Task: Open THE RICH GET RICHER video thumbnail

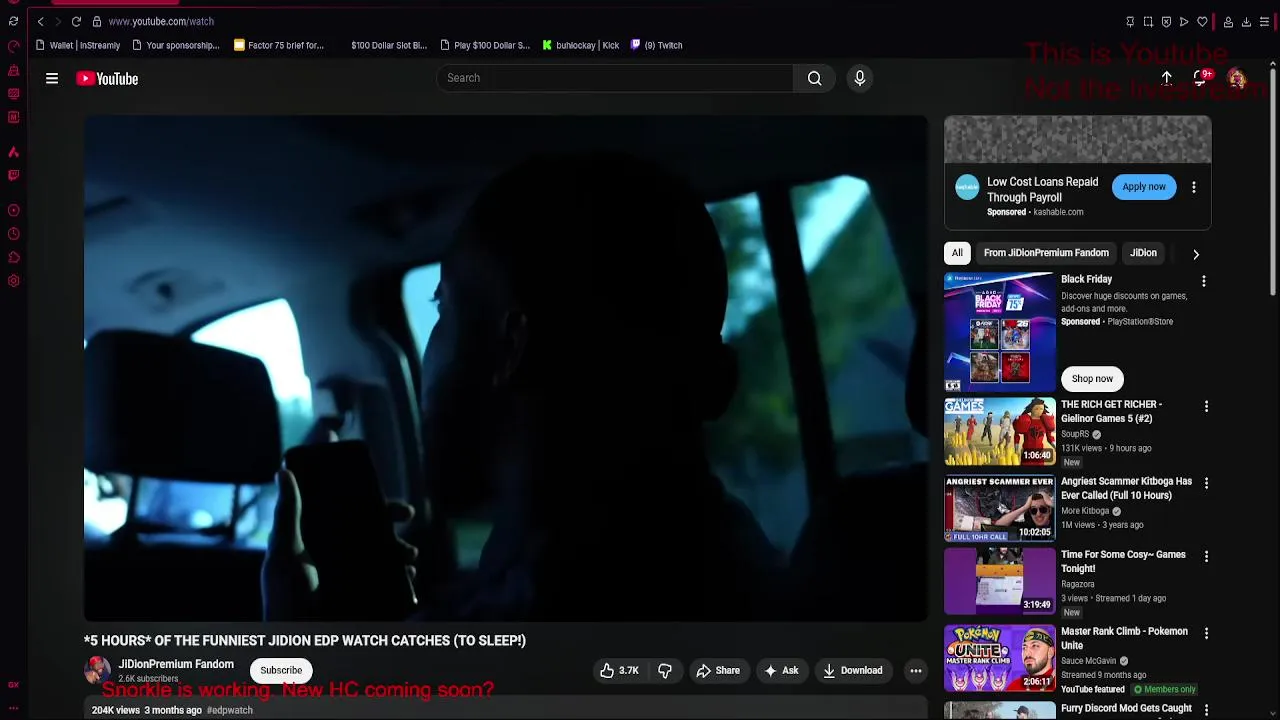Action: pyautogui.click(x=1000, y=432)
